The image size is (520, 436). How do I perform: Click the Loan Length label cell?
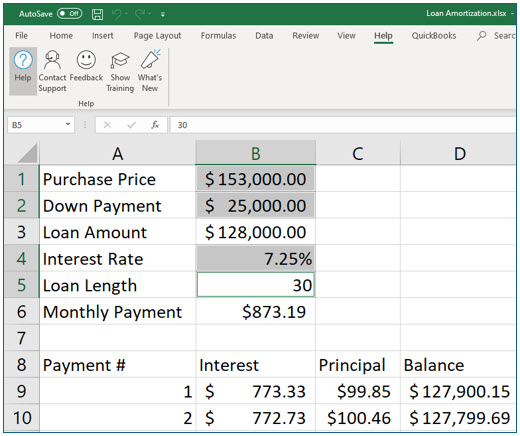(118, 285)
